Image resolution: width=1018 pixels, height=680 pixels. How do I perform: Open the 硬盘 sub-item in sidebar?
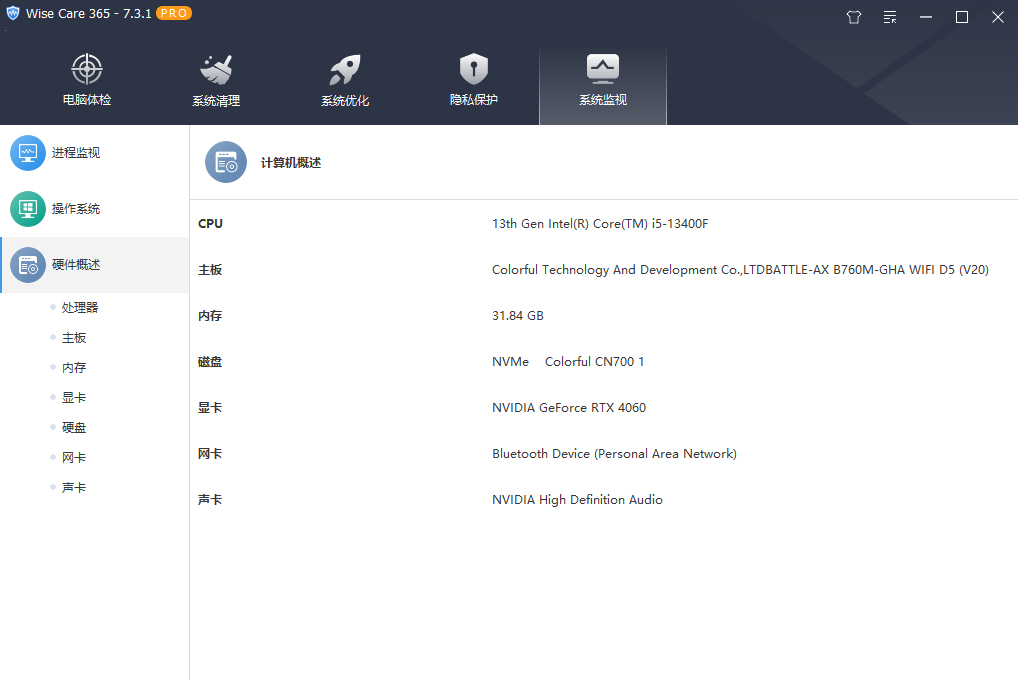coord(74,427)
